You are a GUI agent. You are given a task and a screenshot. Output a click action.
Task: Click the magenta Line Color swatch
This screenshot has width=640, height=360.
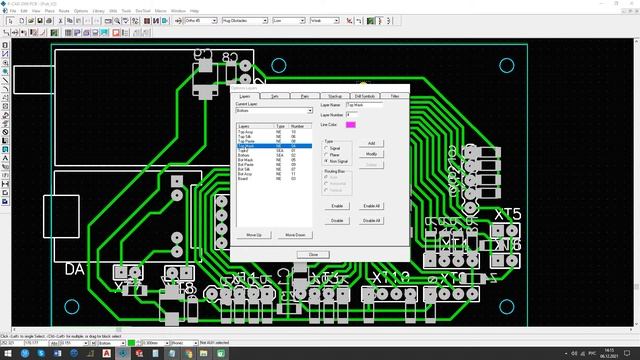click(x=351, y=124)
